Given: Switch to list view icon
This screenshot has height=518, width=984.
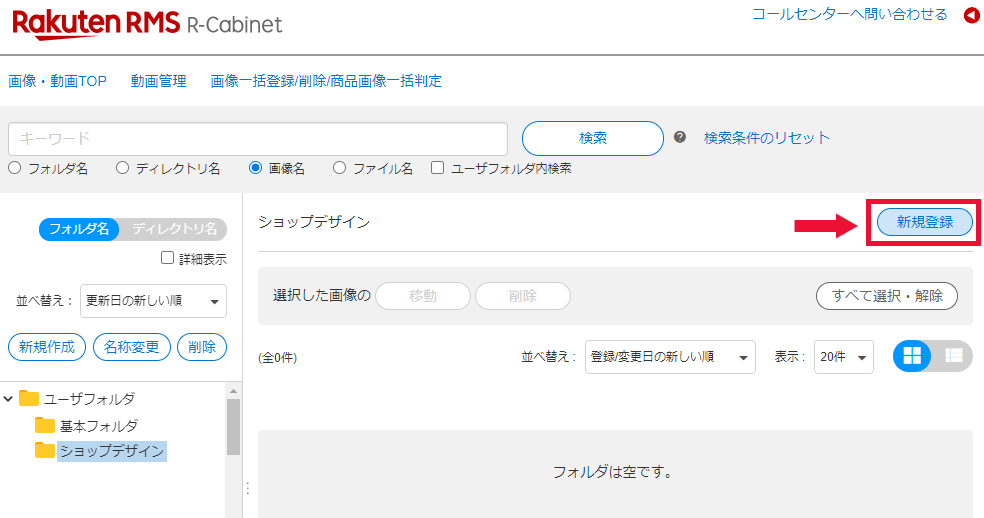Looking at the screenshot, I should (953, 355).
